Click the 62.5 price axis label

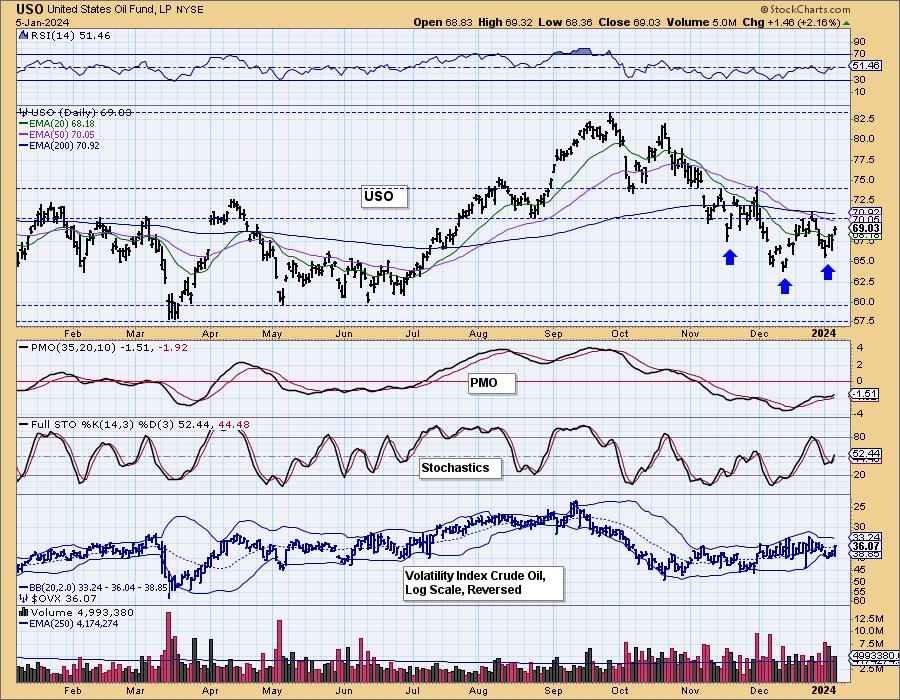(864, 281)
